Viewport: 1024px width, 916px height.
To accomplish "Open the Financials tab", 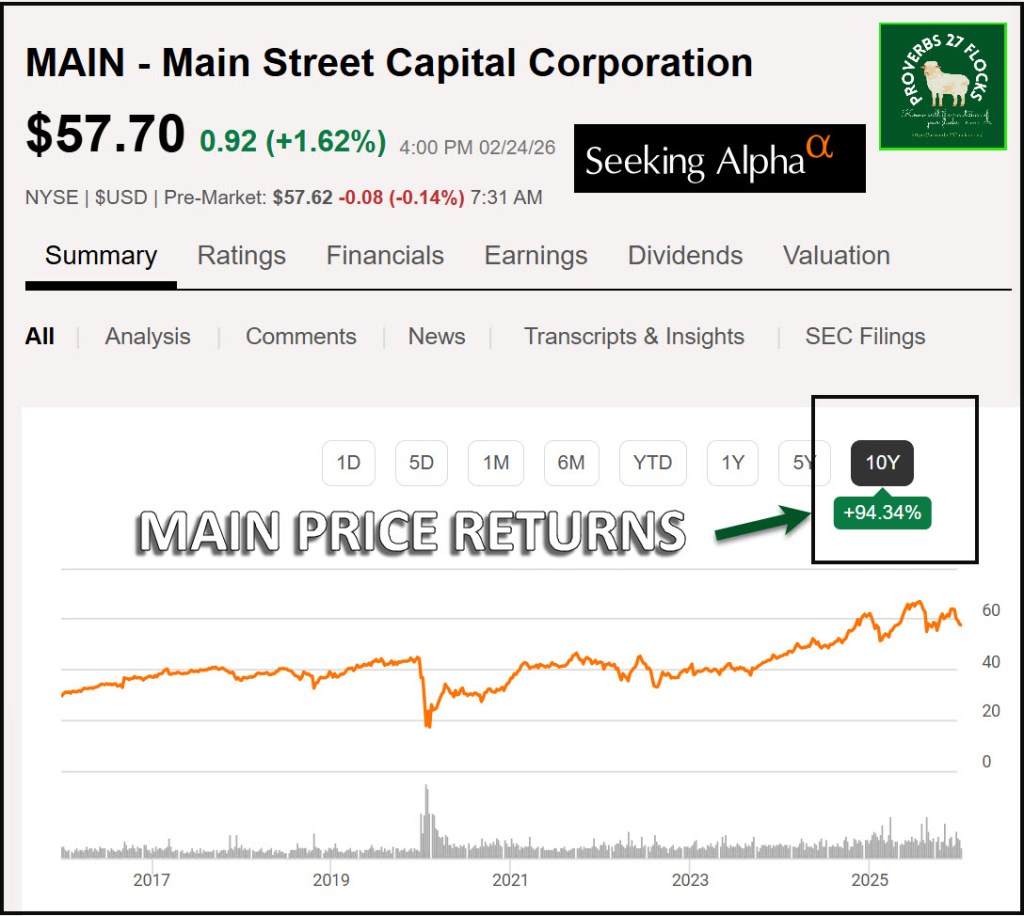I will (x=385, y=255).
